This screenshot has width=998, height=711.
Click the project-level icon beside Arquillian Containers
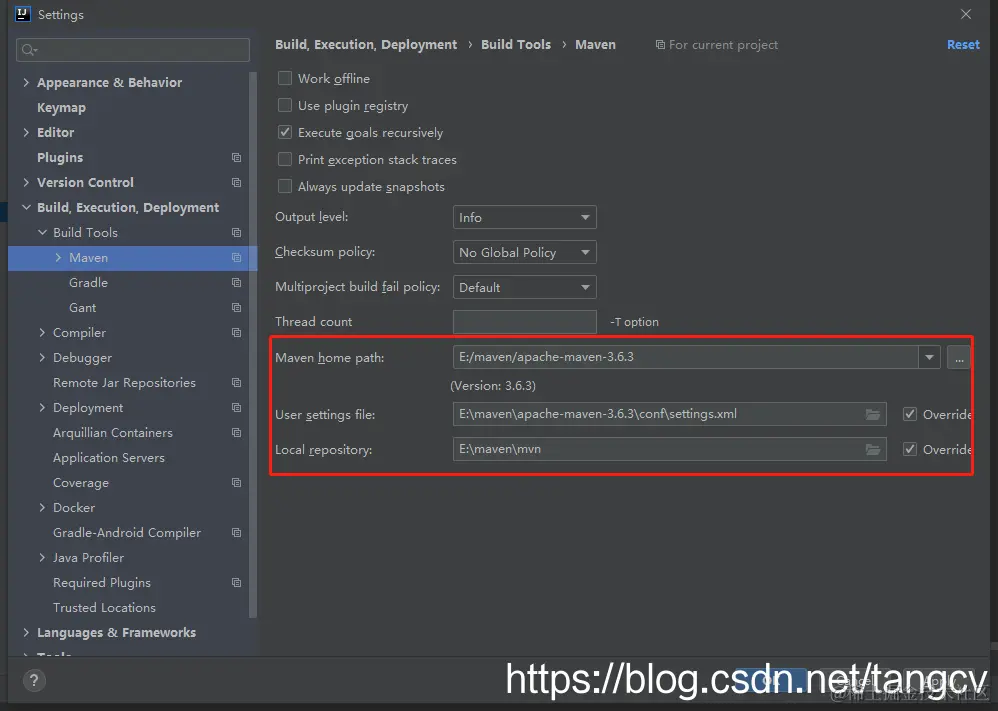pos(236,433)
